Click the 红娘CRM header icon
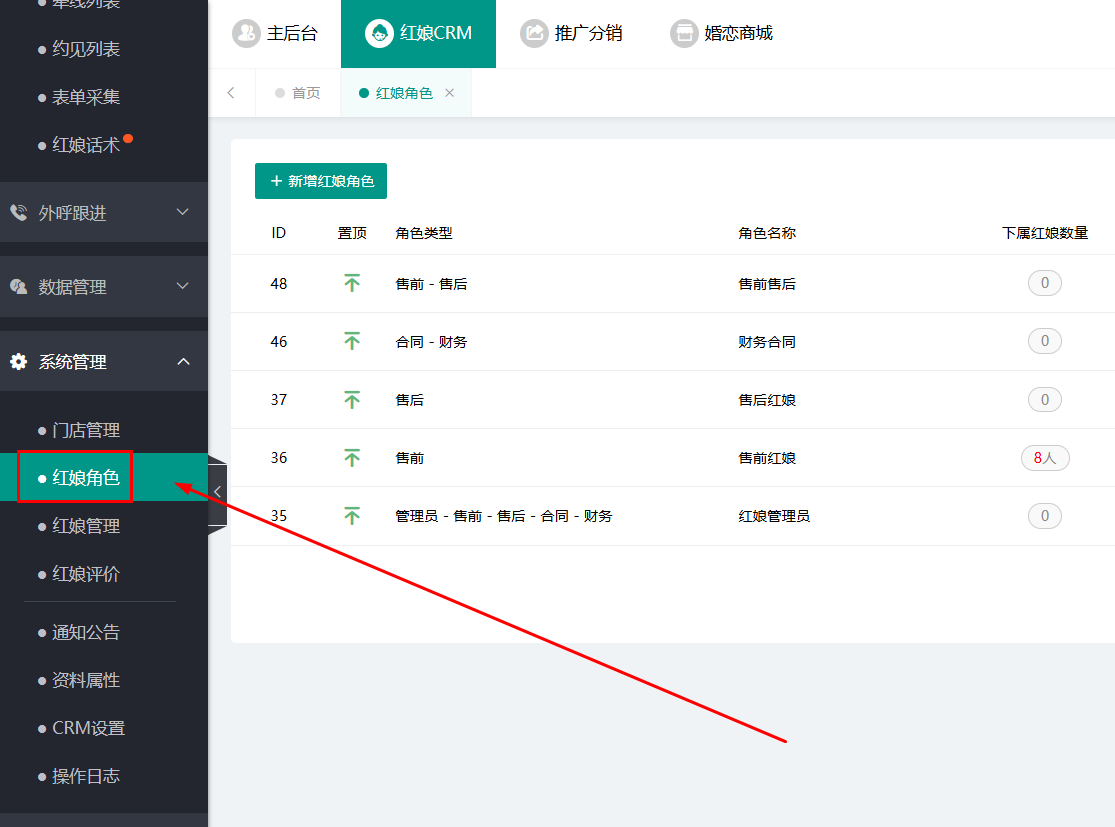1115x827 pixels. click(379, 33)
